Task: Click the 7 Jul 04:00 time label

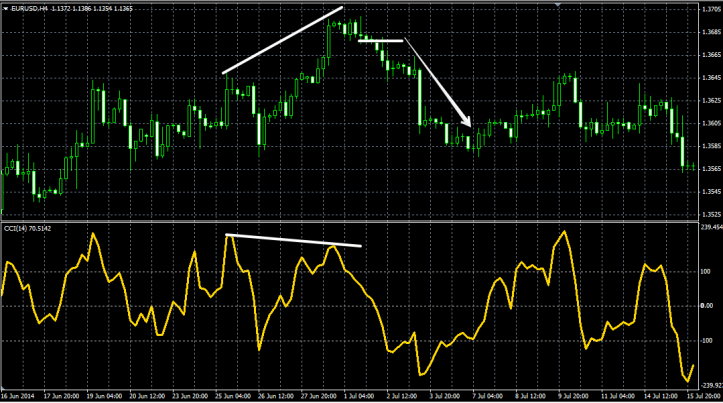Action: pyautogui.click(x=488, y=396)
